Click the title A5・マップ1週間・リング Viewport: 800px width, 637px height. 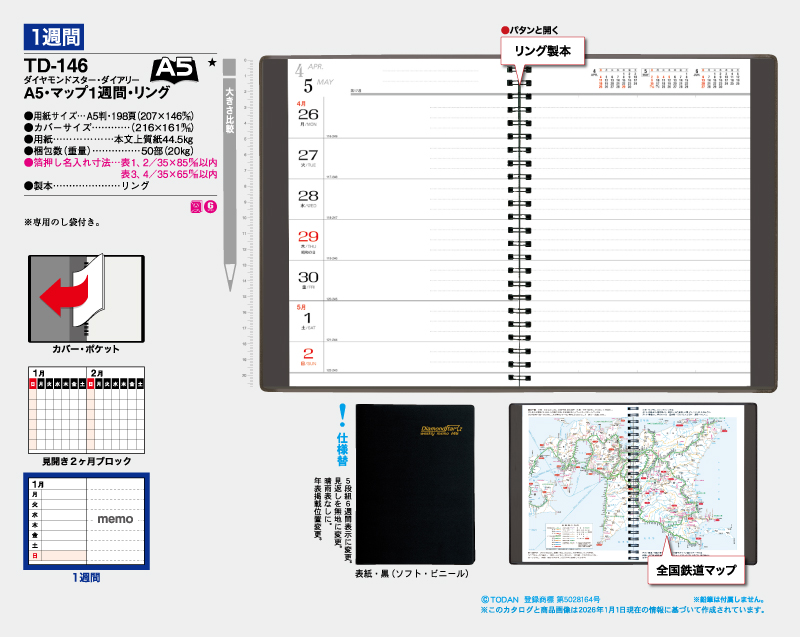point(97,92)
